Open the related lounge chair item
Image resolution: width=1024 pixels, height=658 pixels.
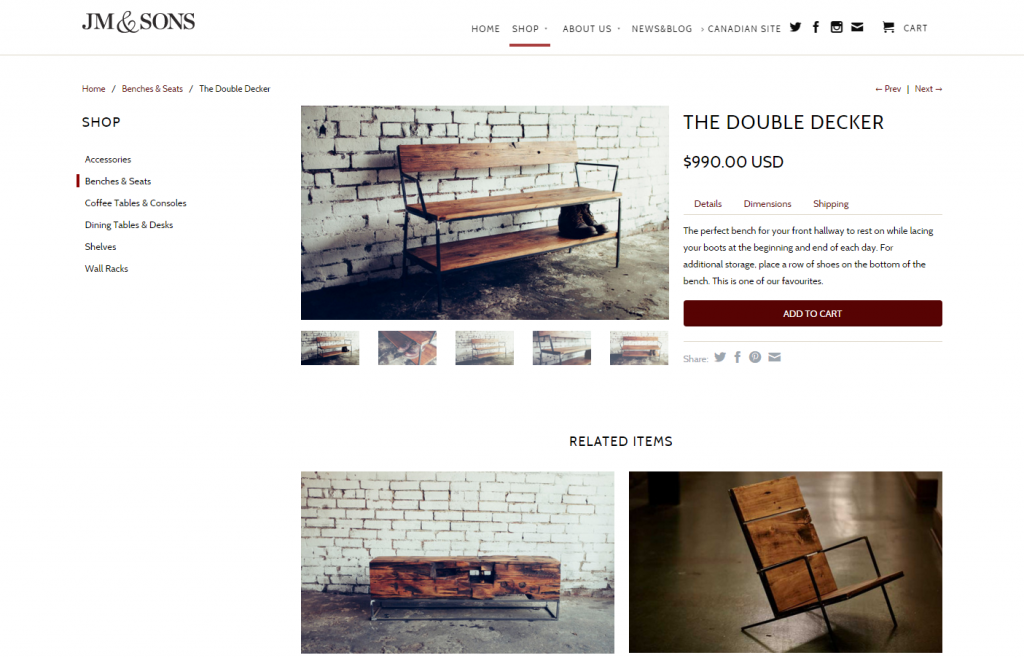pyautogui.click(x=786, y=563)
